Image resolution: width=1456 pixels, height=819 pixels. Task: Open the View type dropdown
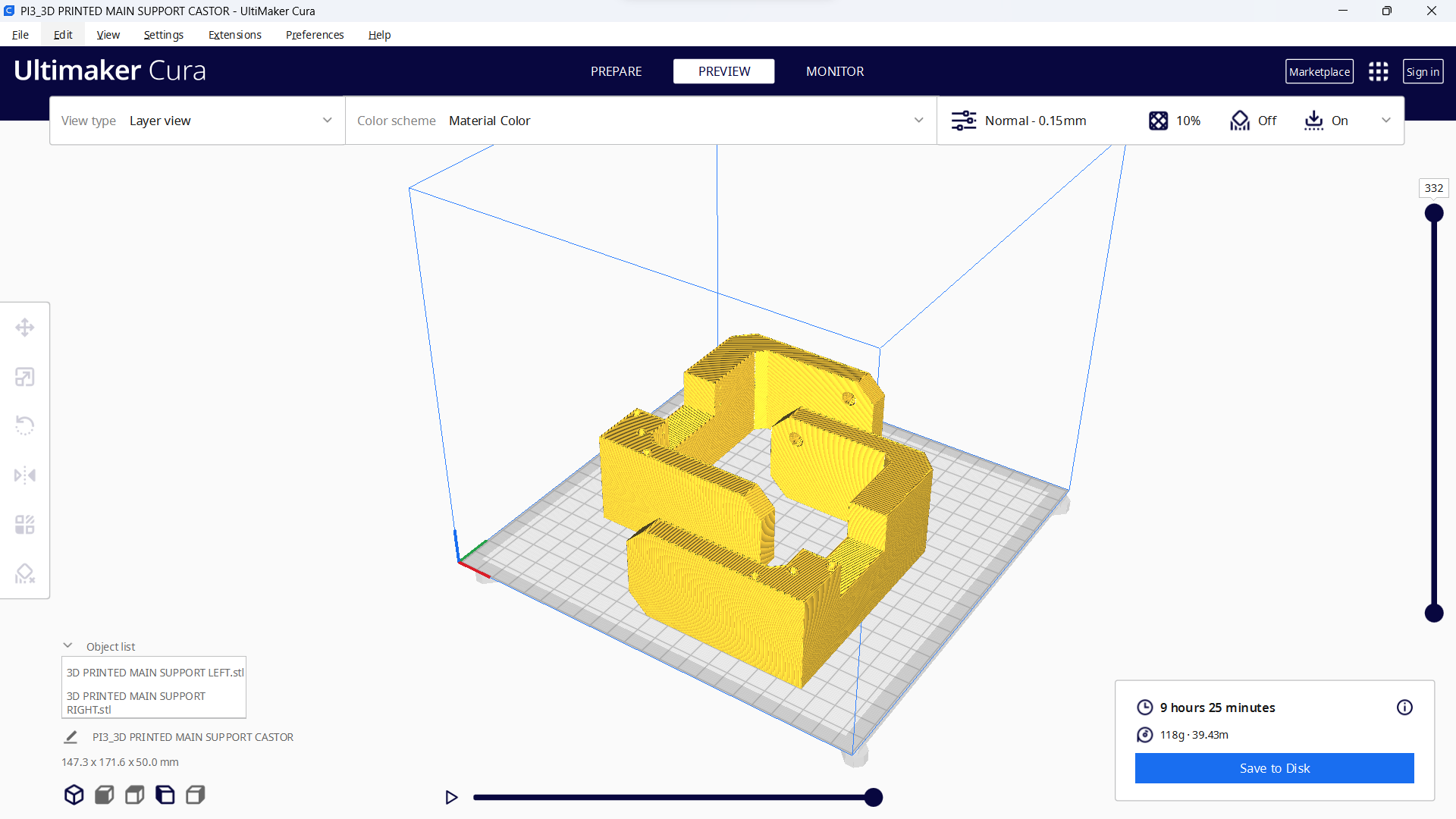197,121
